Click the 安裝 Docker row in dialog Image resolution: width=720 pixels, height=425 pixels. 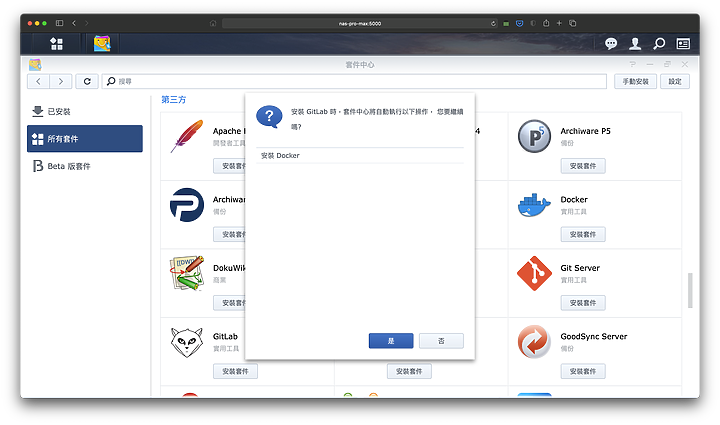click(360, 156)
